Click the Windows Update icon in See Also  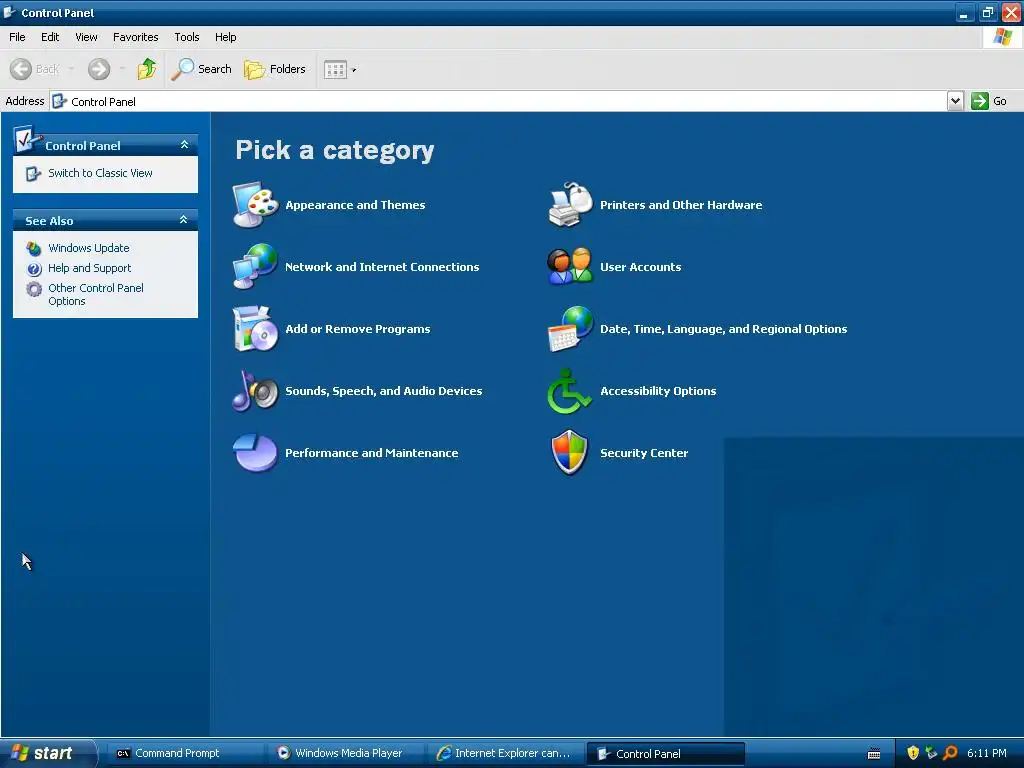click(x=34, y=248)
